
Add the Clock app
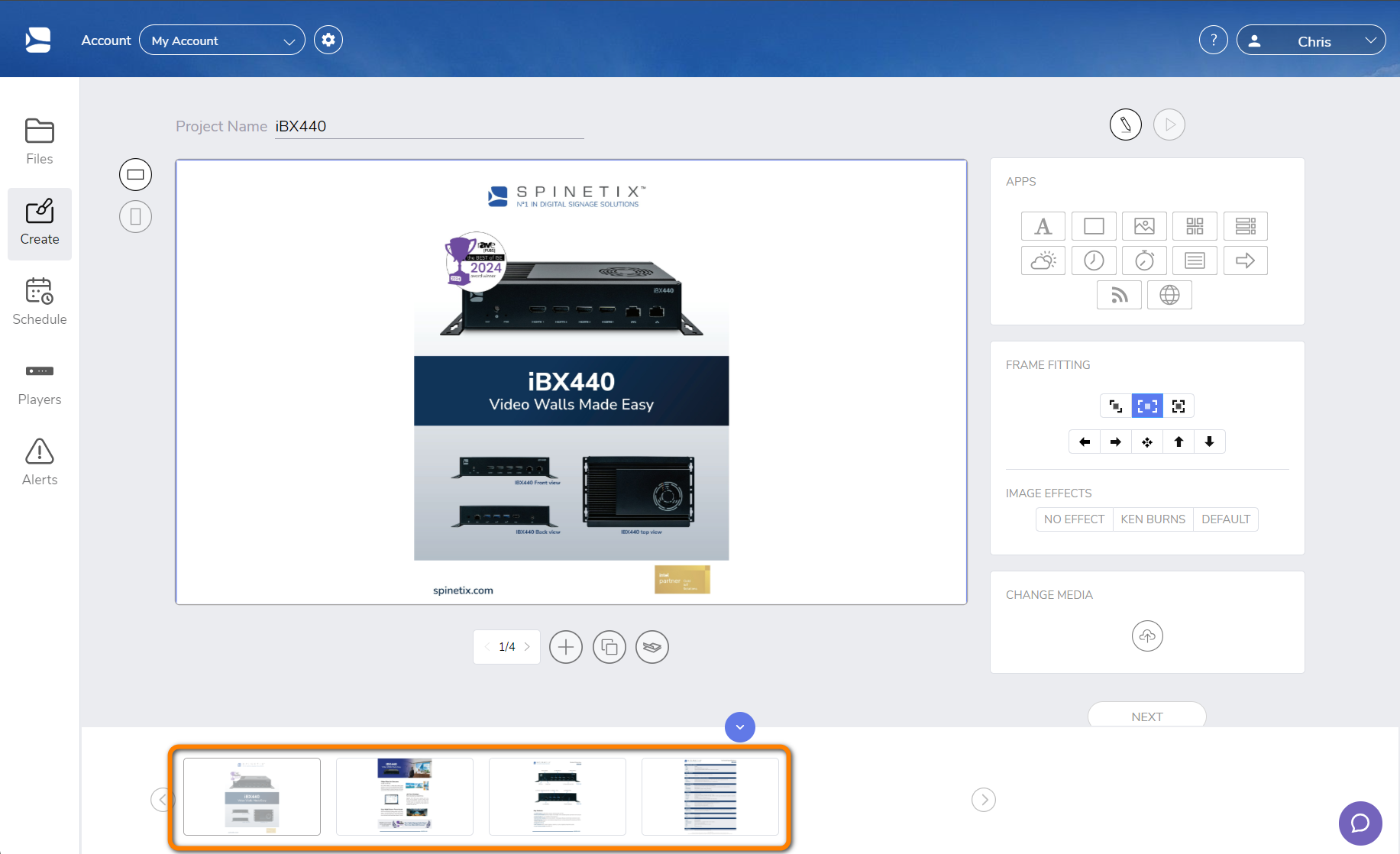[x=1094, y=260]
